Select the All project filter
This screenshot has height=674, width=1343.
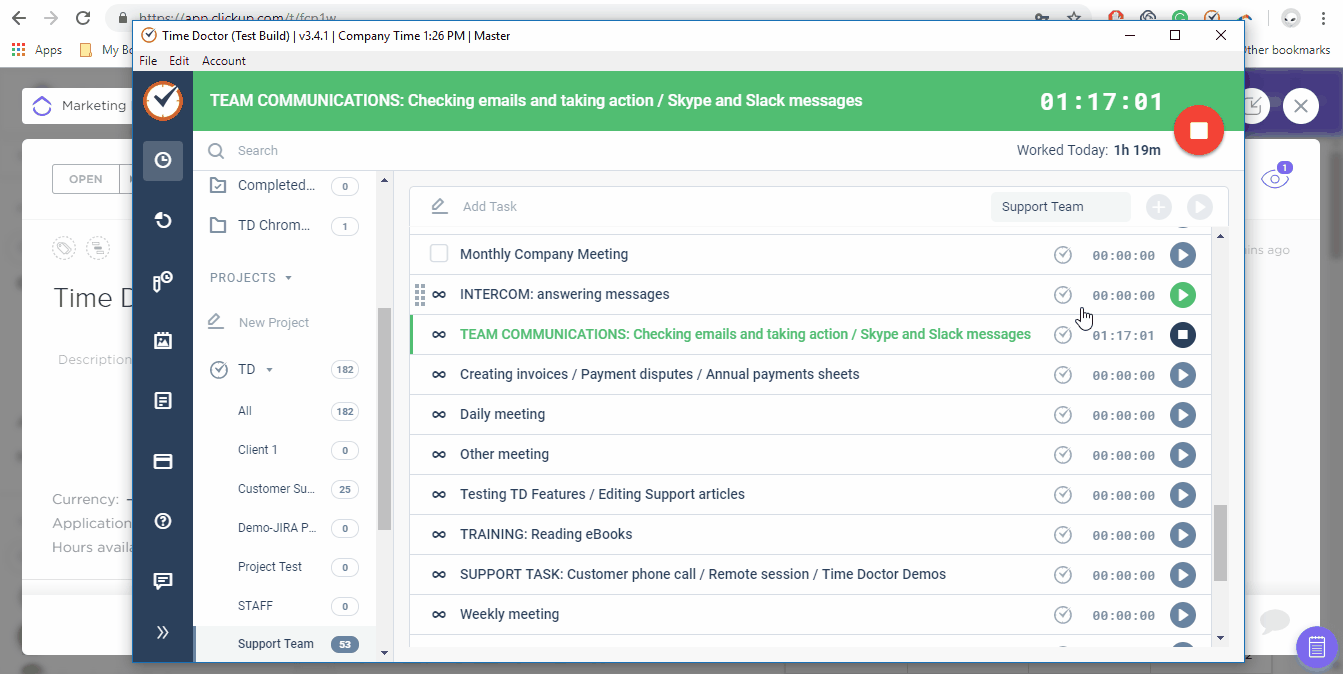[285, 411]
